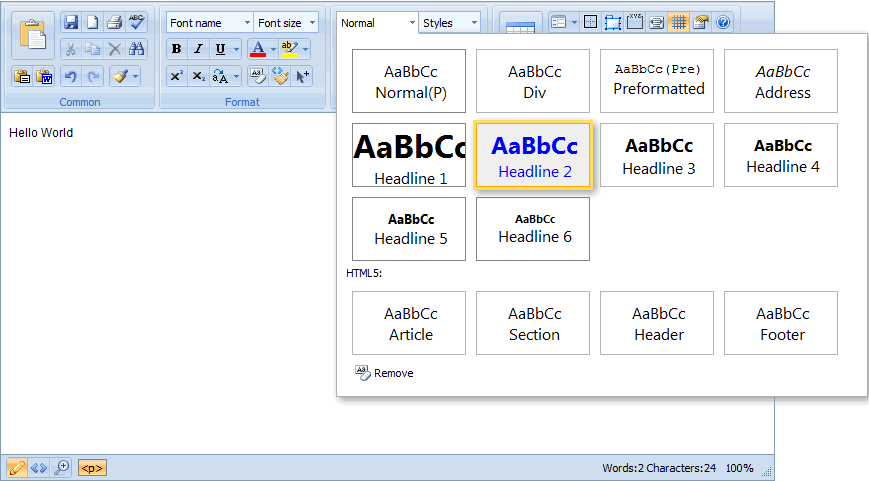Toggle Italic formatting
869x481 pixels.
tap(198, 49)
